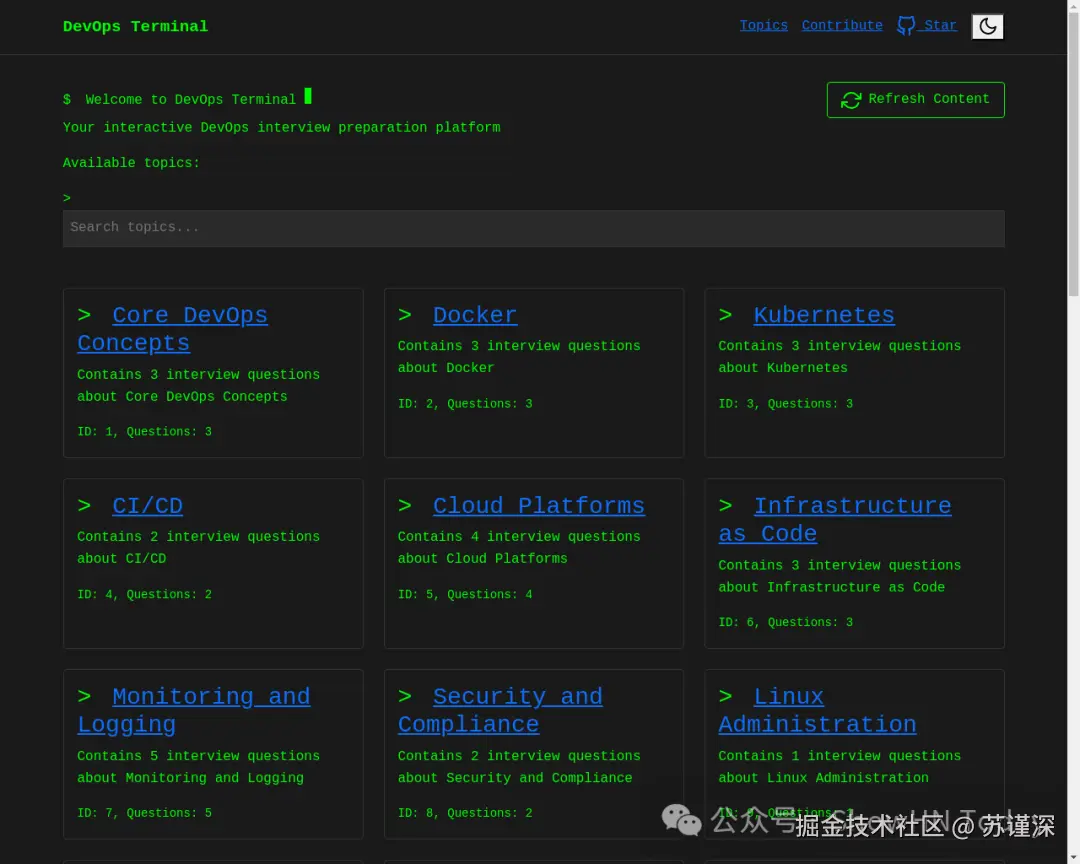Open the Infrastructure as Code topic
The height and width of the screenshot is (864, 1080).
point(835,520)
